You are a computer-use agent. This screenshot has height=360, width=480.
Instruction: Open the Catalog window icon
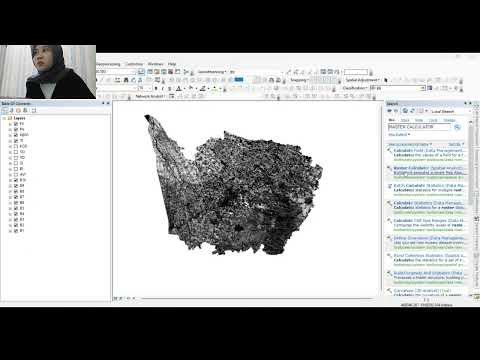(157, 72)
